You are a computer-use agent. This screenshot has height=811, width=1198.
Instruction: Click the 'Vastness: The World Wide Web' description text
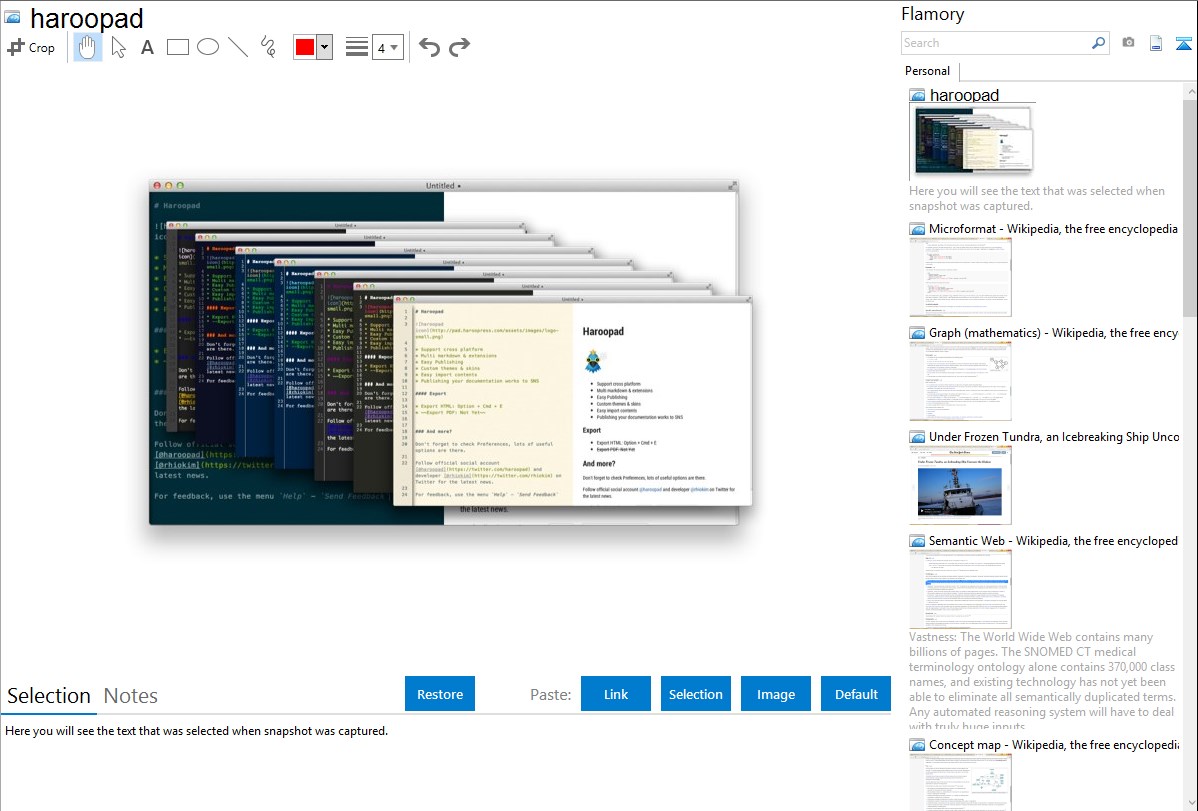pyautogui.click(x=1042, y=681)
